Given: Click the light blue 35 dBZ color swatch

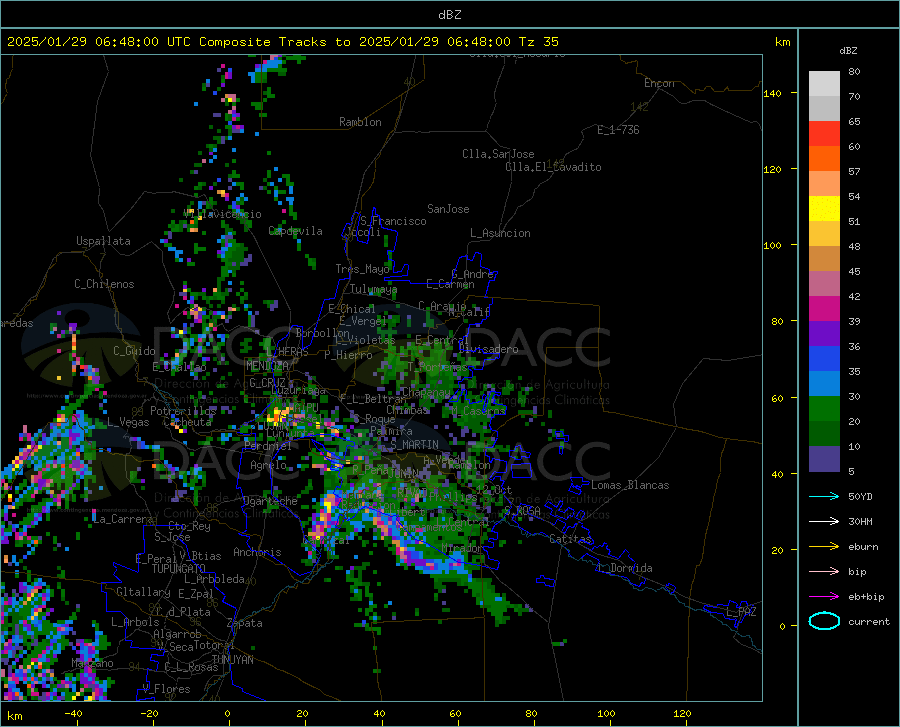Looking at the screenshot, I should [824, 383].
